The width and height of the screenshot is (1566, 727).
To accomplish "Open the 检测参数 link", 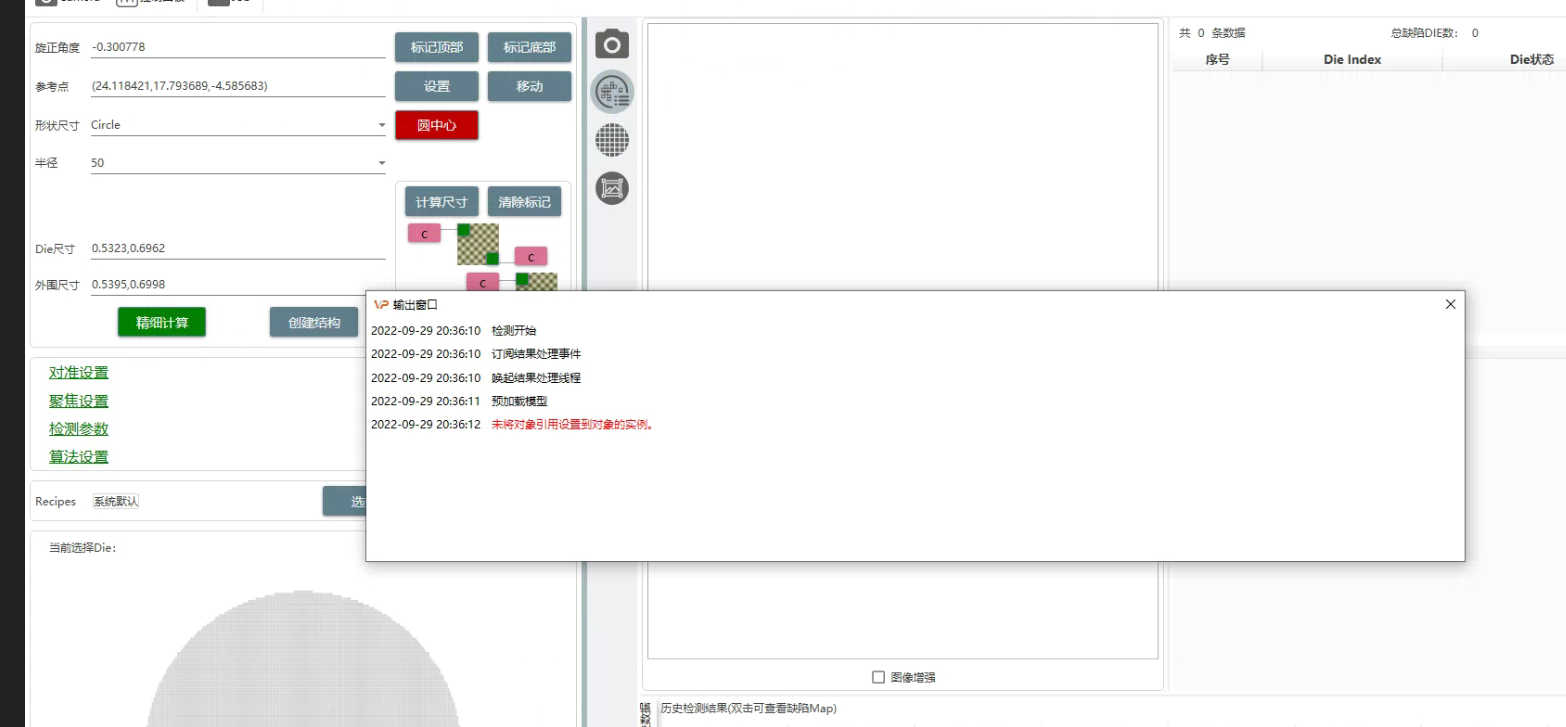I will 79,429.
